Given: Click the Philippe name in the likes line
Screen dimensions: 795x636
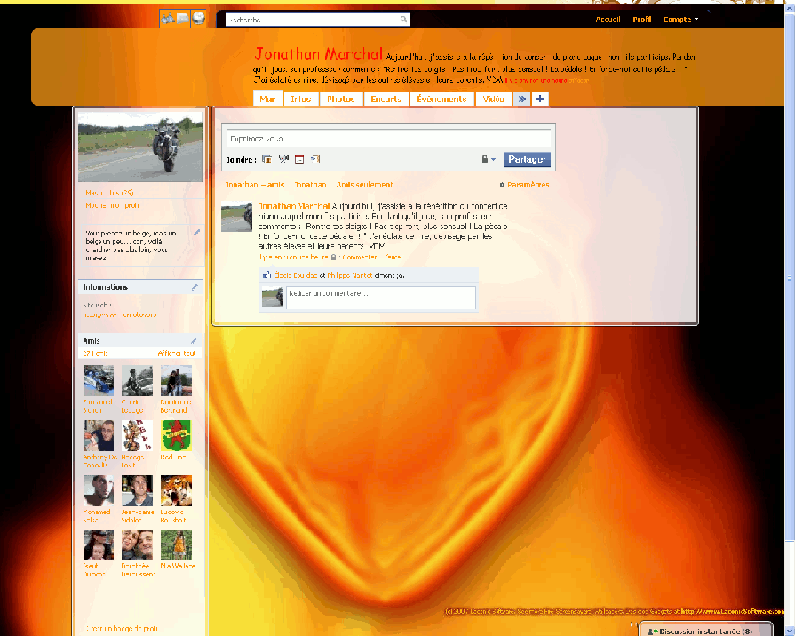Looking at the screenshot, I should click(350, 275).
